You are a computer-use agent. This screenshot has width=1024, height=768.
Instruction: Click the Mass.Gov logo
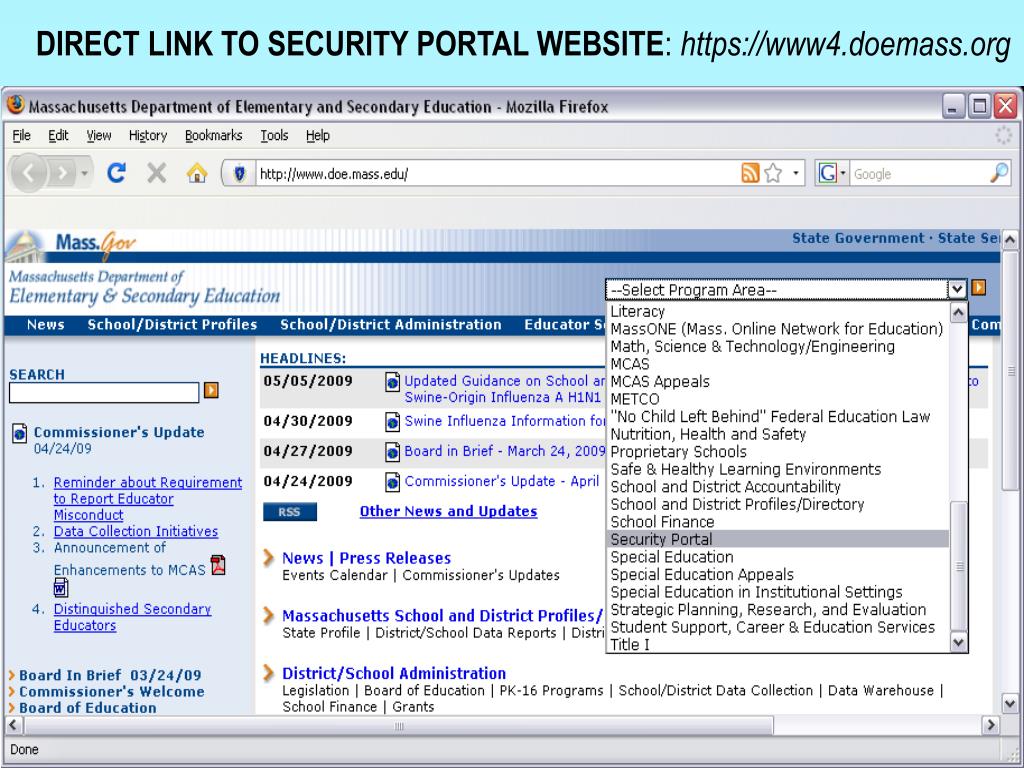pyautogui.click(x=95, y=245)
